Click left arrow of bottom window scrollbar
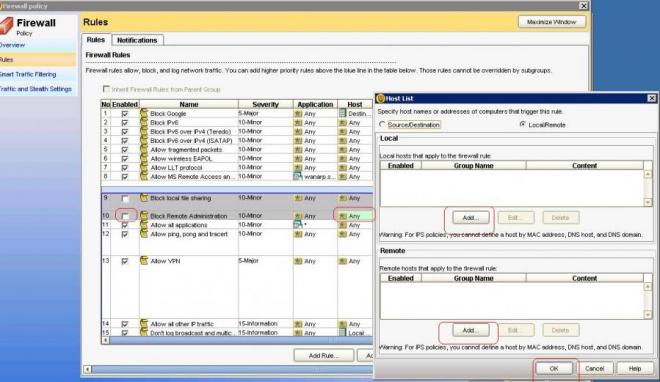Viewport: 660px width, 382px height. click(x=87, y=369)
